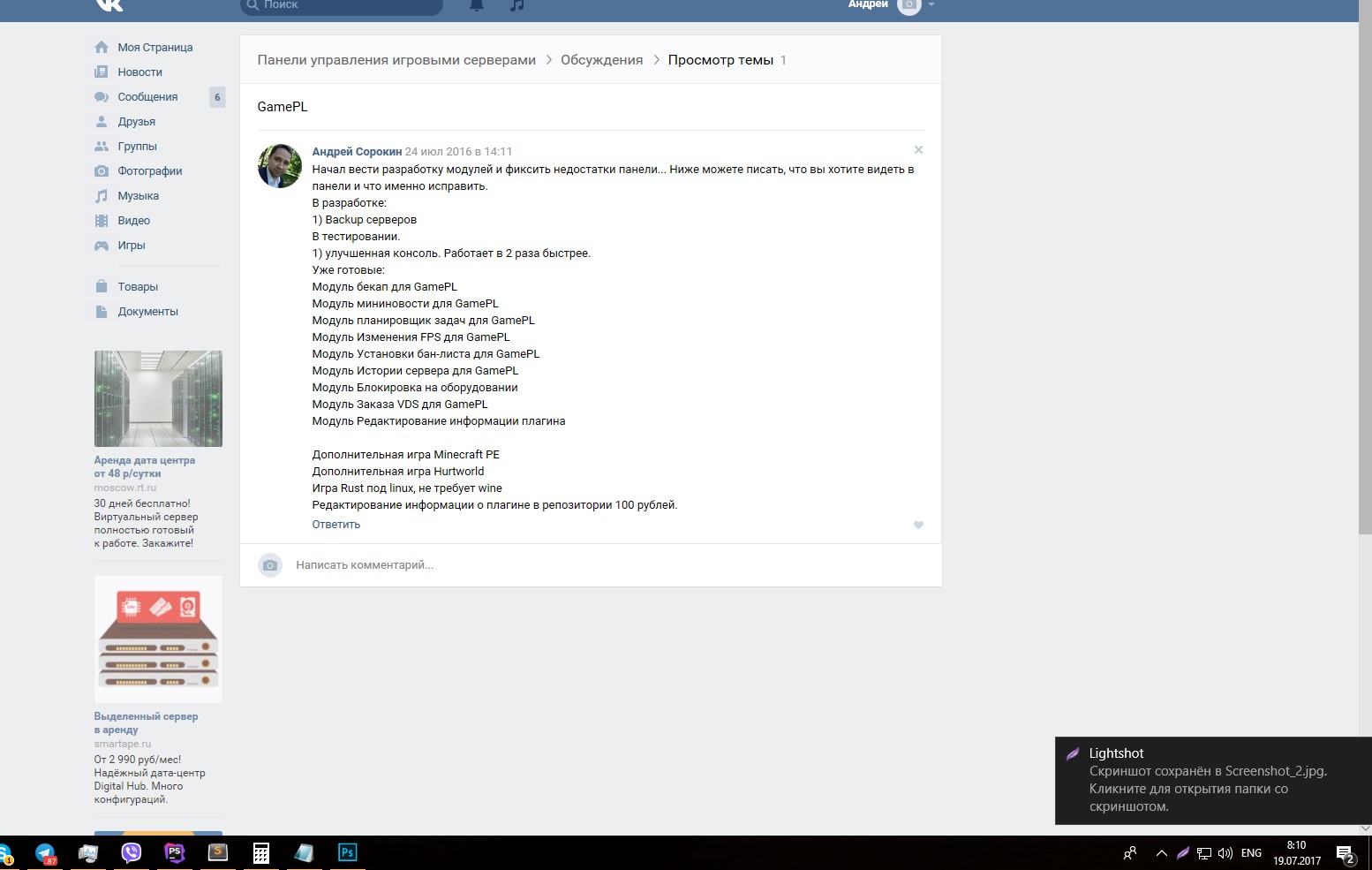
Task: Click the home icon beside Моя Страница
Action: point(102,47)
